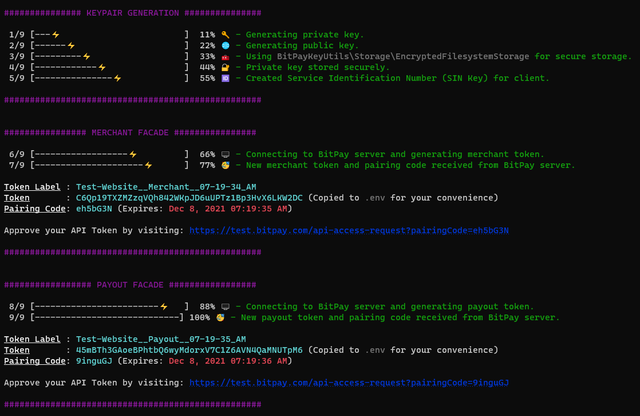Click Test-Website__Merchant__07-19-34_AM token label value
The height and width of the screenshot is (416, 640).
(166, 187)
